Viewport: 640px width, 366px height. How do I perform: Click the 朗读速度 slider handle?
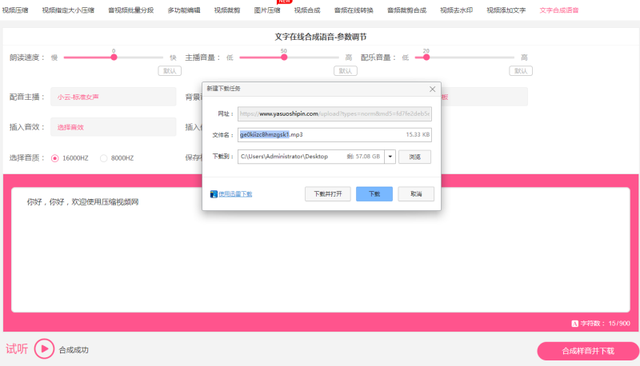(114, 58)
